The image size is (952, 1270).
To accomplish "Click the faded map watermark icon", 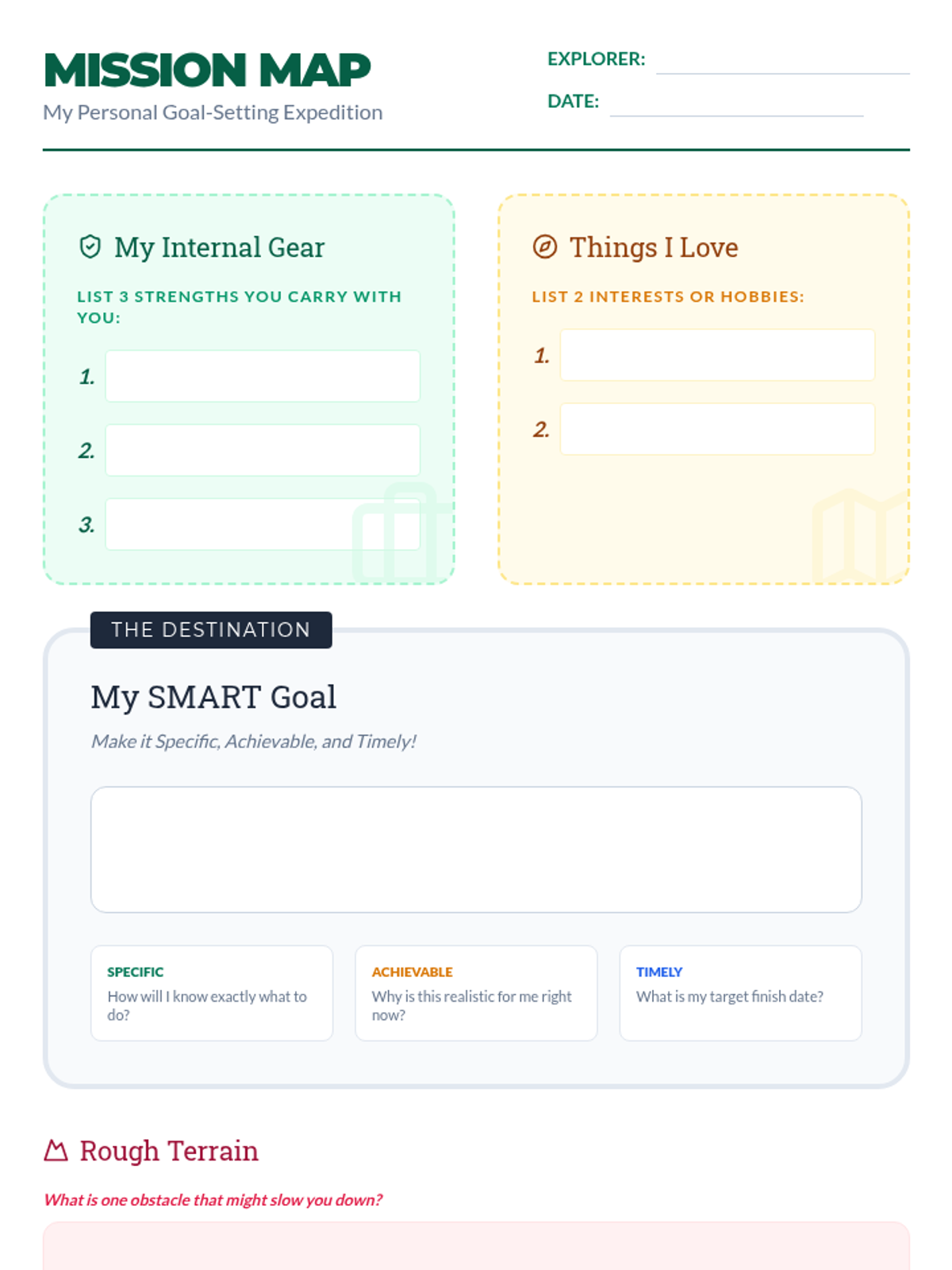I will tap(860, 536).
